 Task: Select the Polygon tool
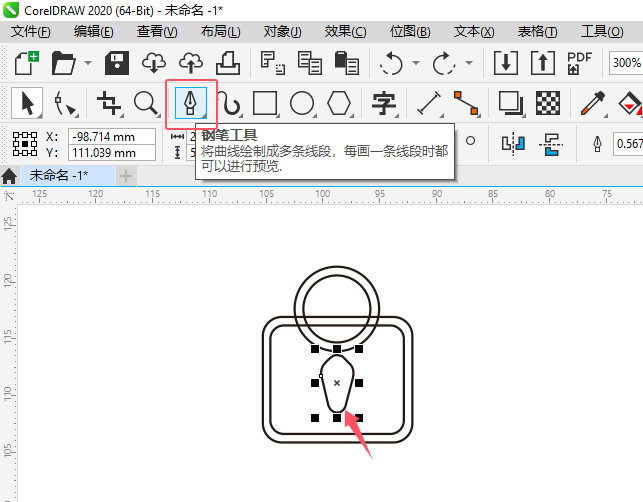[x=340, y=103]
